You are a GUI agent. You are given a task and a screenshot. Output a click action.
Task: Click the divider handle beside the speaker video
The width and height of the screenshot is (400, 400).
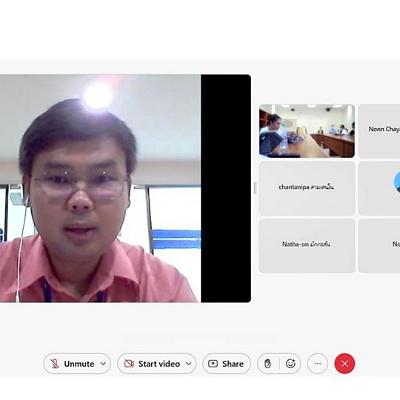255,188
